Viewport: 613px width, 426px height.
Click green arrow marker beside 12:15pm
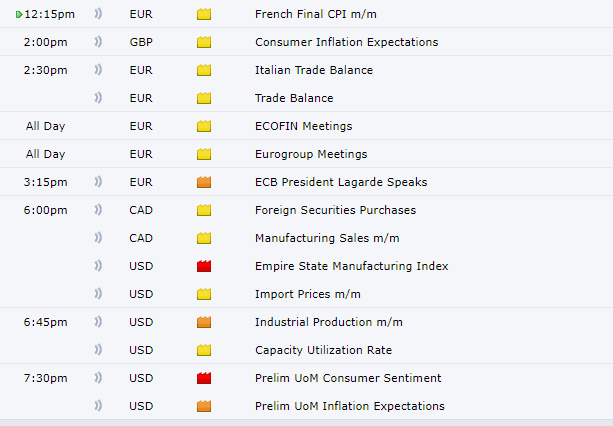click(19, 15)
